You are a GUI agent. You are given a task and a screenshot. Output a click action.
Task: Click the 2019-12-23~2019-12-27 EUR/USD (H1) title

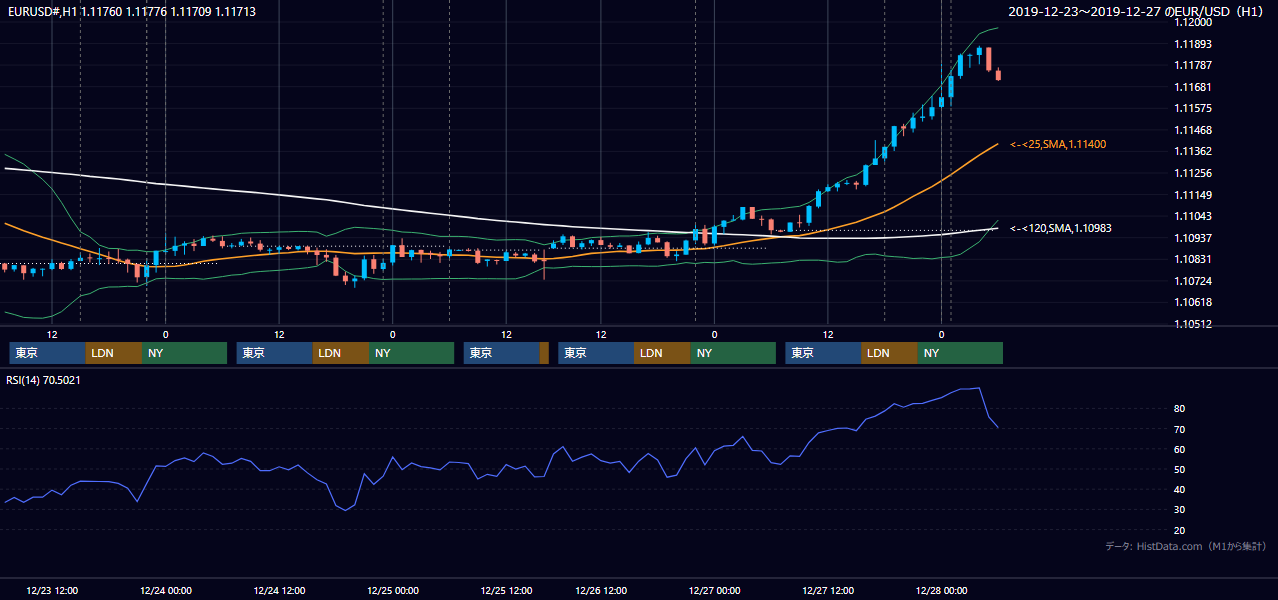click(x=1136, y=11)
